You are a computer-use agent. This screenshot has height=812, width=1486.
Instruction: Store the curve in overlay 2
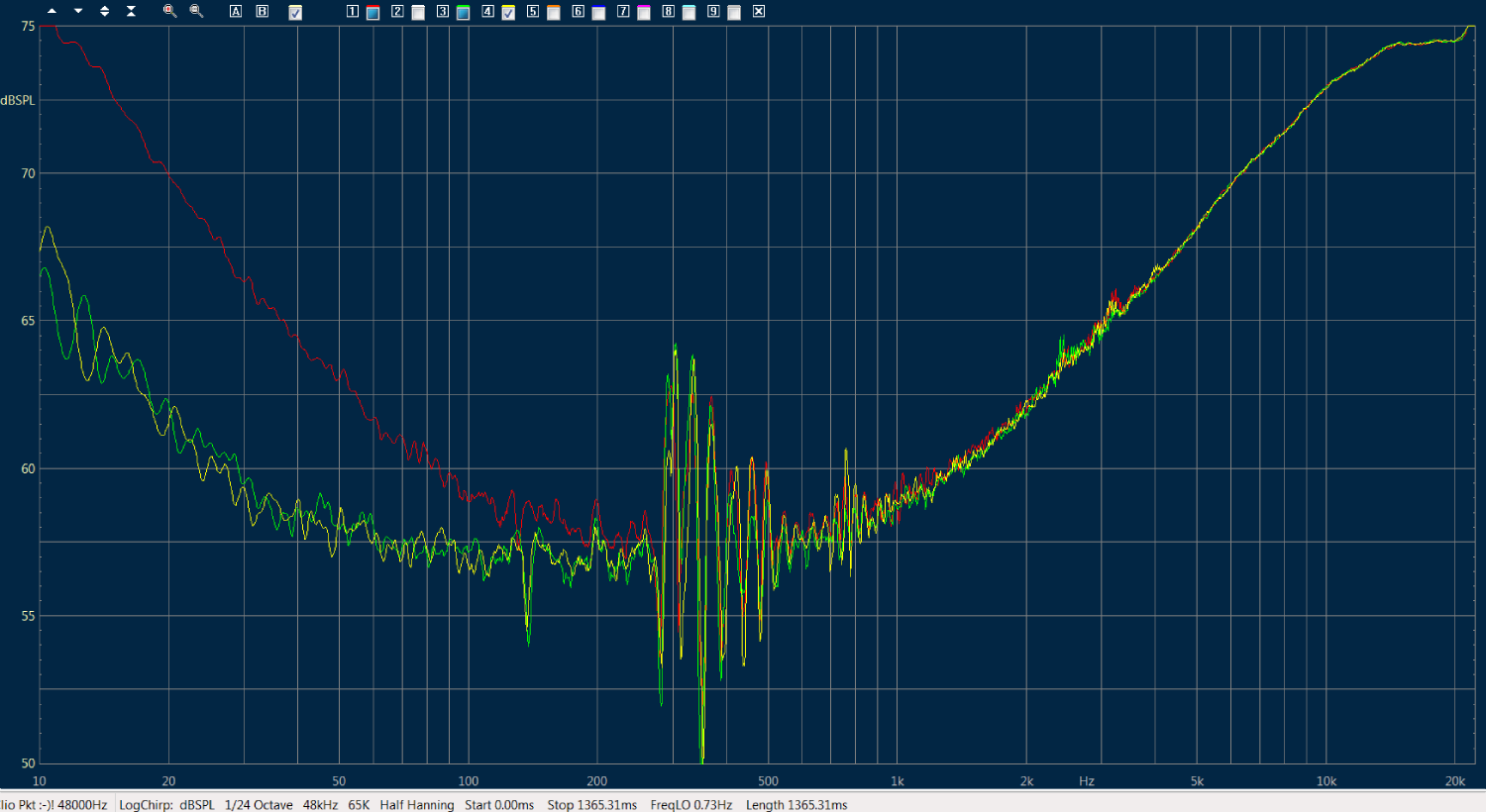(x=397, y=12)
